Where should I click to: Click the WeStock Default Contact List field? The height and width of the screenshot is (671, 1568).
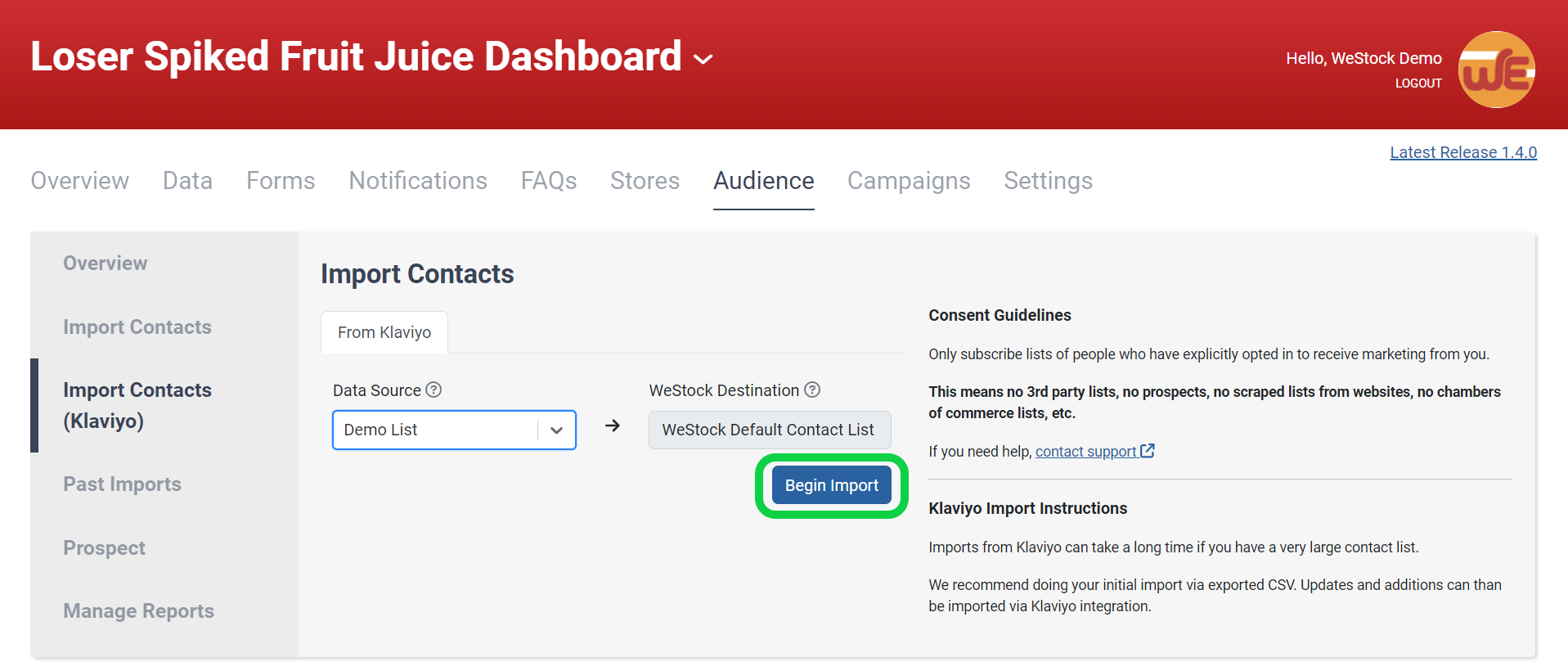coord(770,430)
